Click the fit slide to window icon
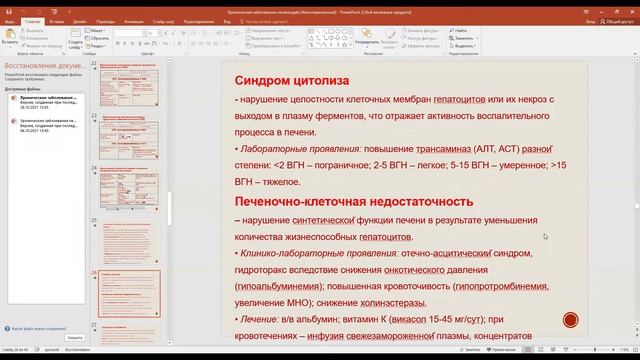The height and width of the screenshot is (360, 640). pyautogui.click(x=635, y=350)
